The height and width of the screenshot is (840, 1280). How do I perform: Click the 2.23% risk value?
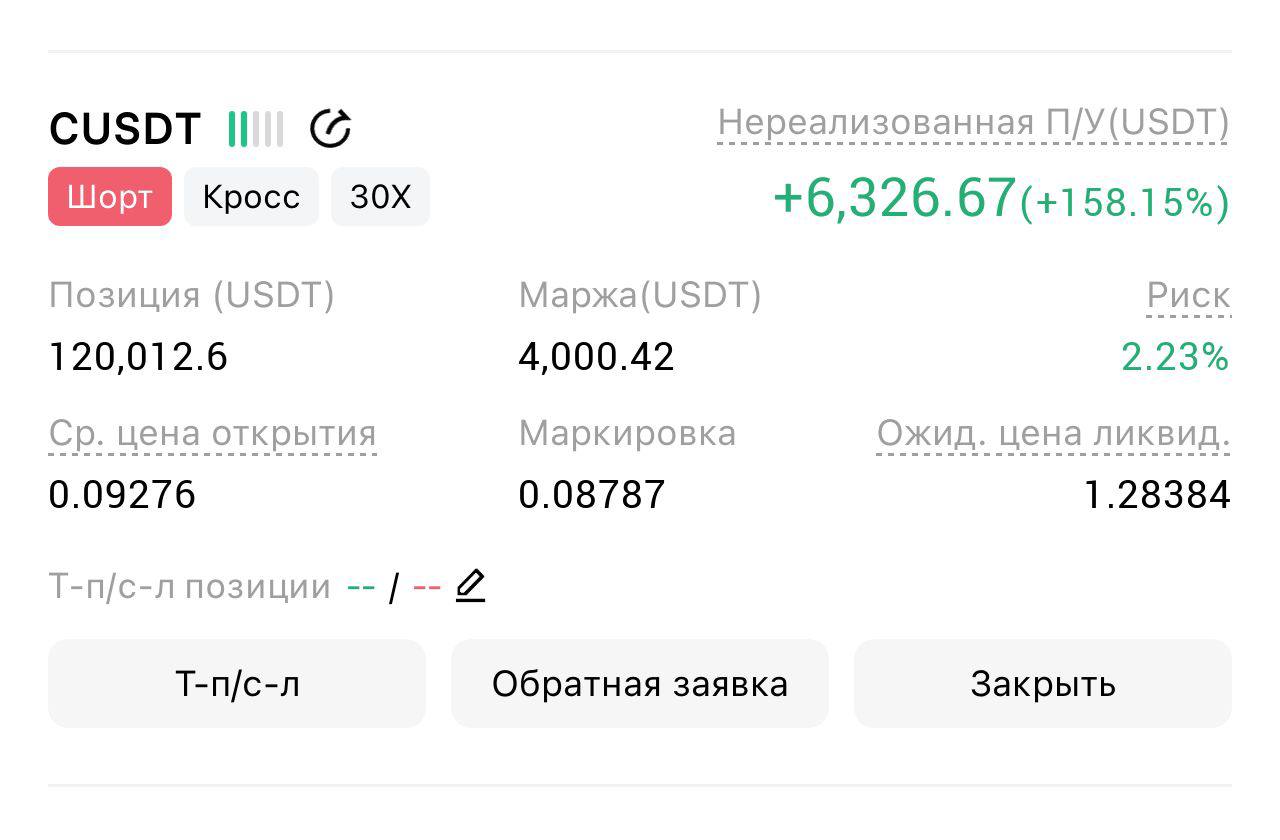pyautogui.click(x=1175, y=356)
